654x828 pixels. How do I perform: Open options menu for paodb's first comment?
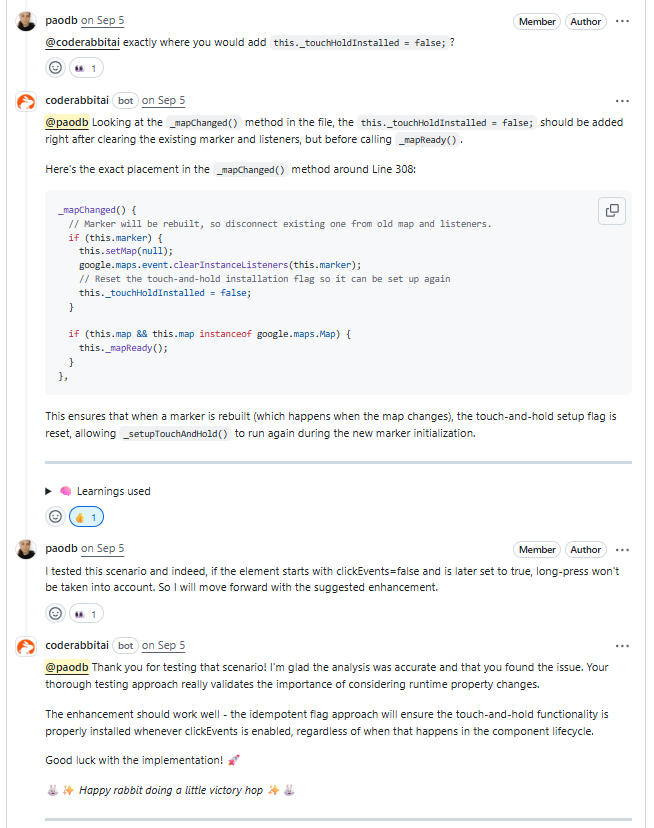623,21
